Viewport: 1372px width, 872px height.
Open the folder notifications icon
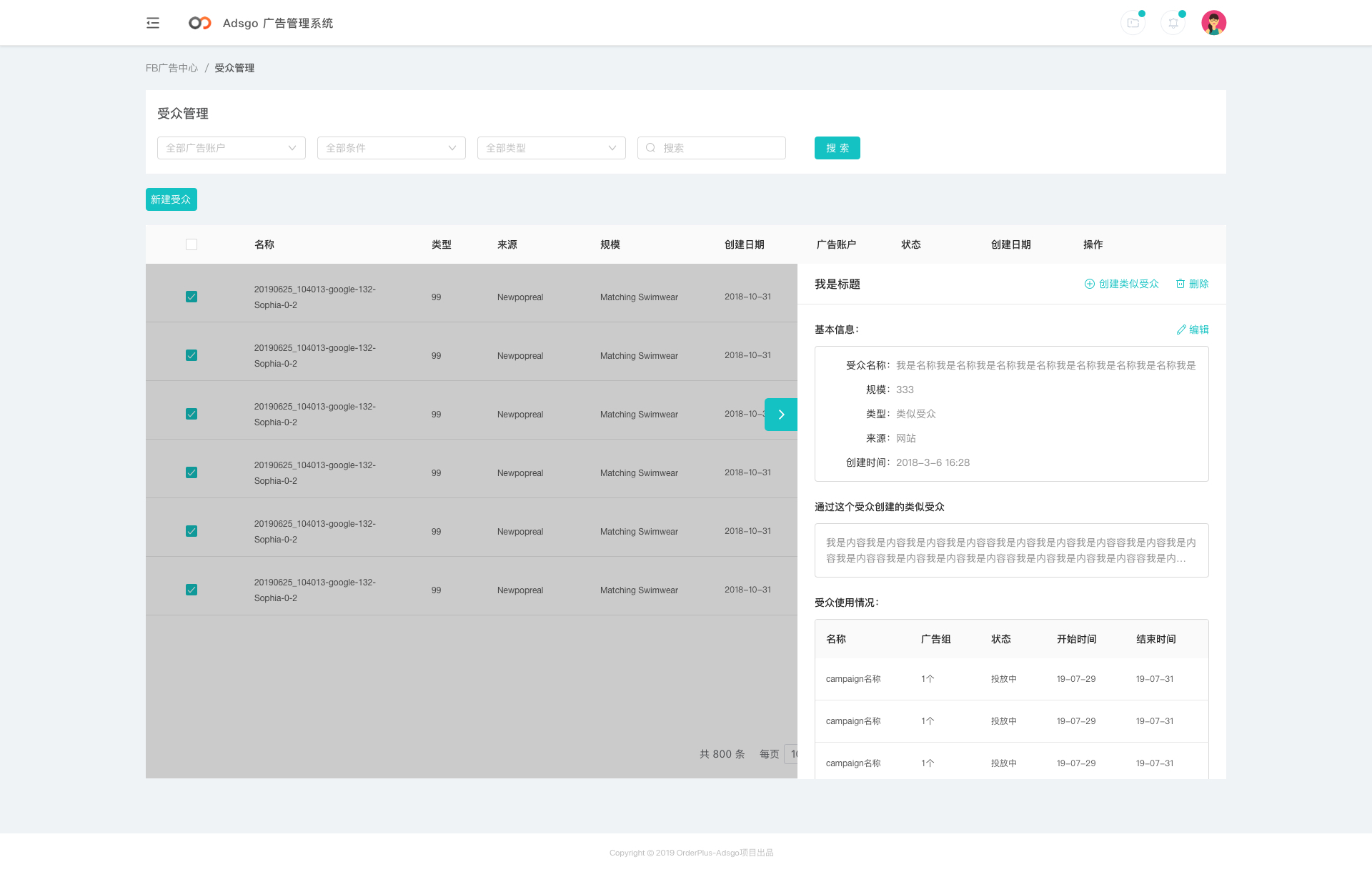pyautogui.click(x=1133, y=23)
